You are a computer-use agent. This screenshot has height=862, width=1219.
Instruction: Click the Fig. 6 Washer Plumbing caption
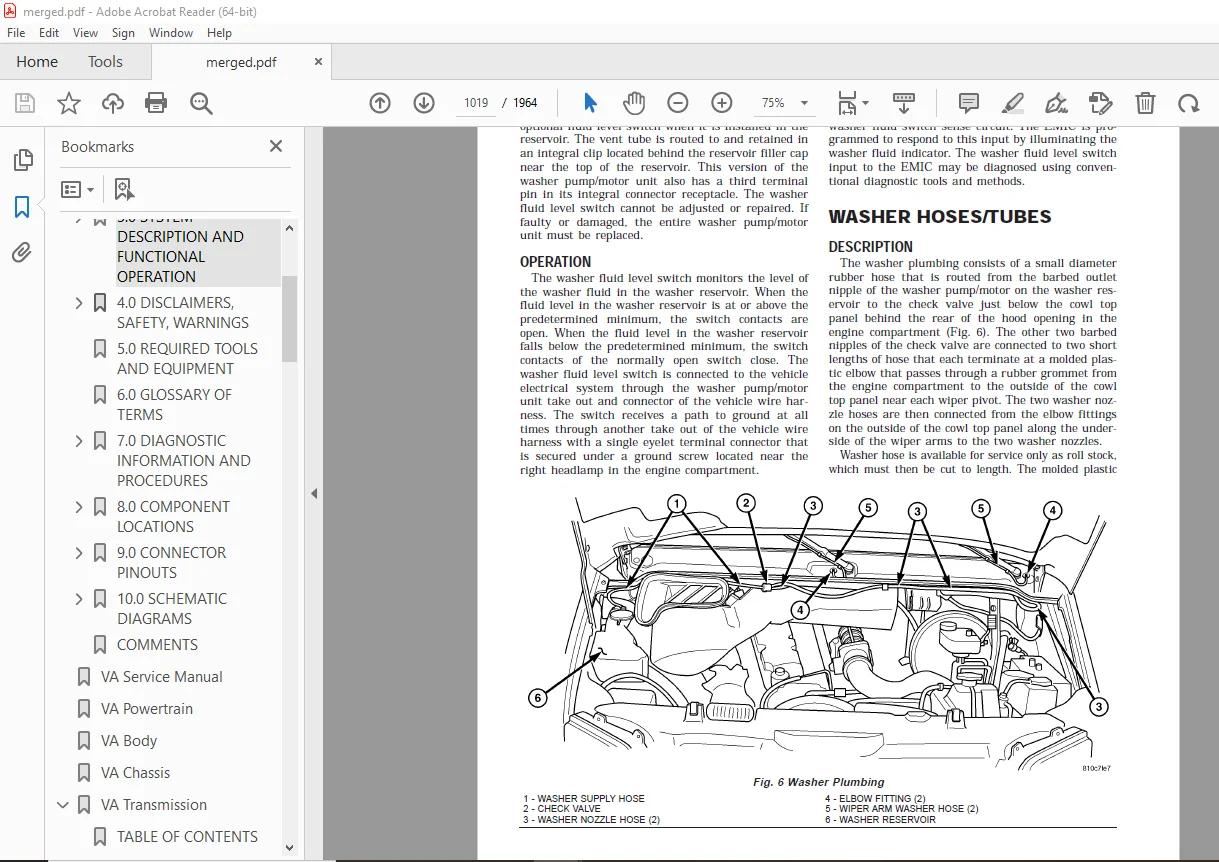click(818, 782)
